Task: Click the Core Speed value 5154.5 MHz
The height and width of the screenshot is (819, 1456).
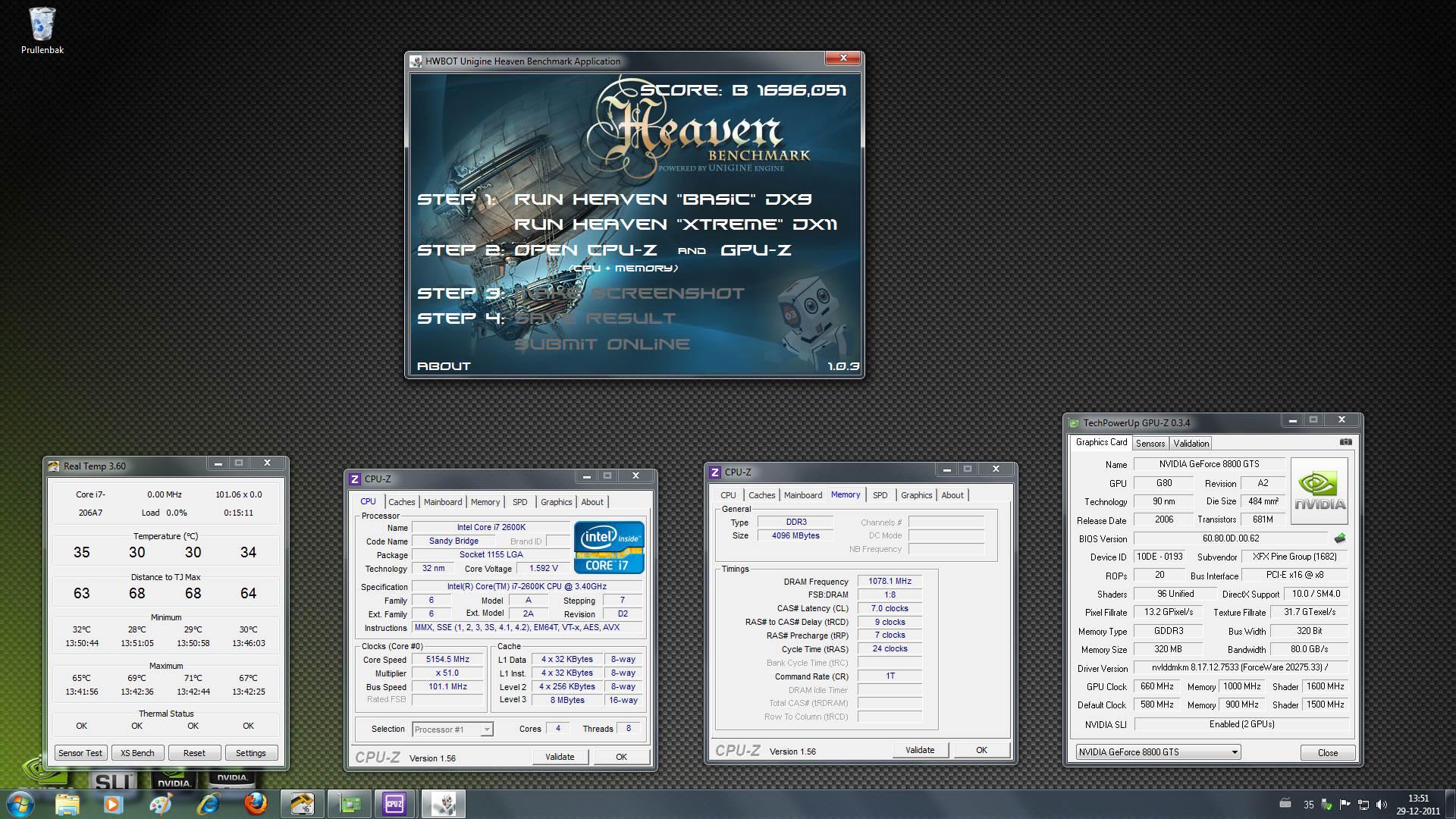Action: pos(447,660)
